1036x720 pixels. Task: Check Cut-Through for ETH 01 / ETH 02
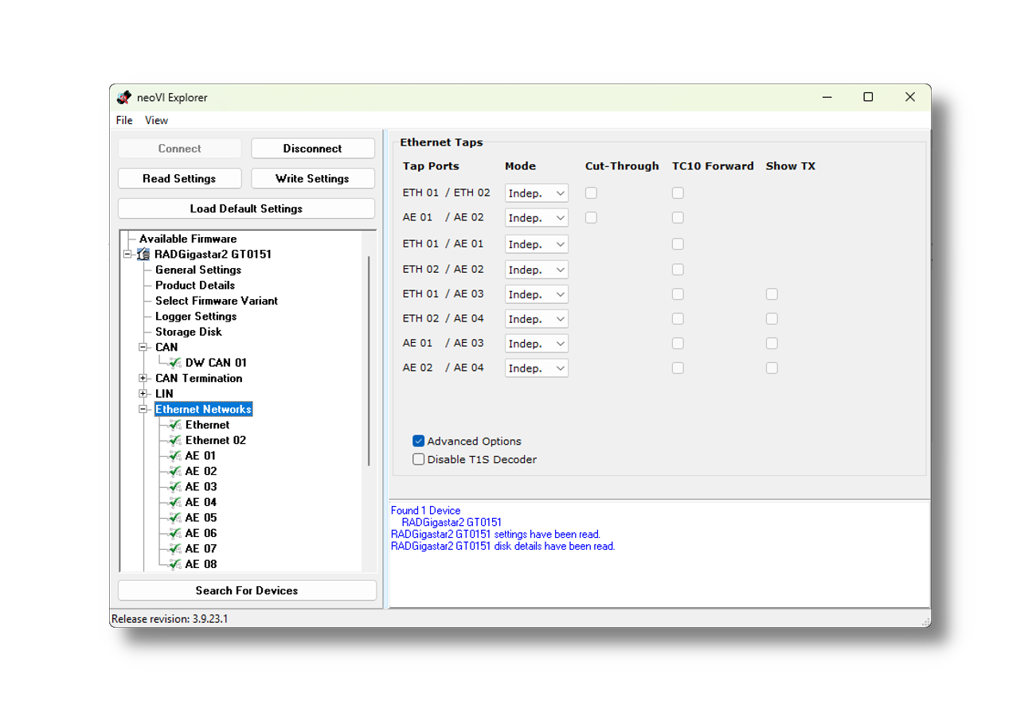coord(590,192)
